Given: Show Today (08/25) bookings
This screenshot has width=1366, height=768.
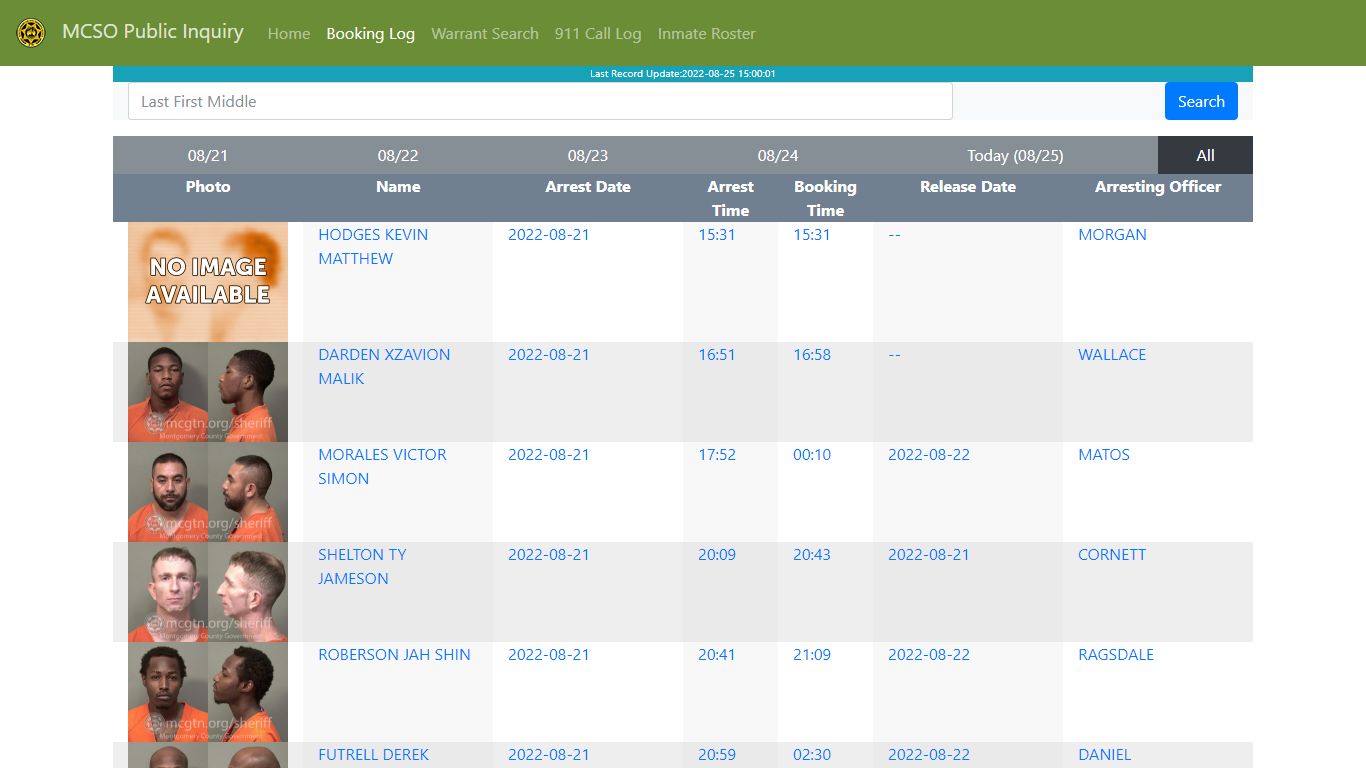Looking at the screenshot, I should click(x=1015, y=155).
